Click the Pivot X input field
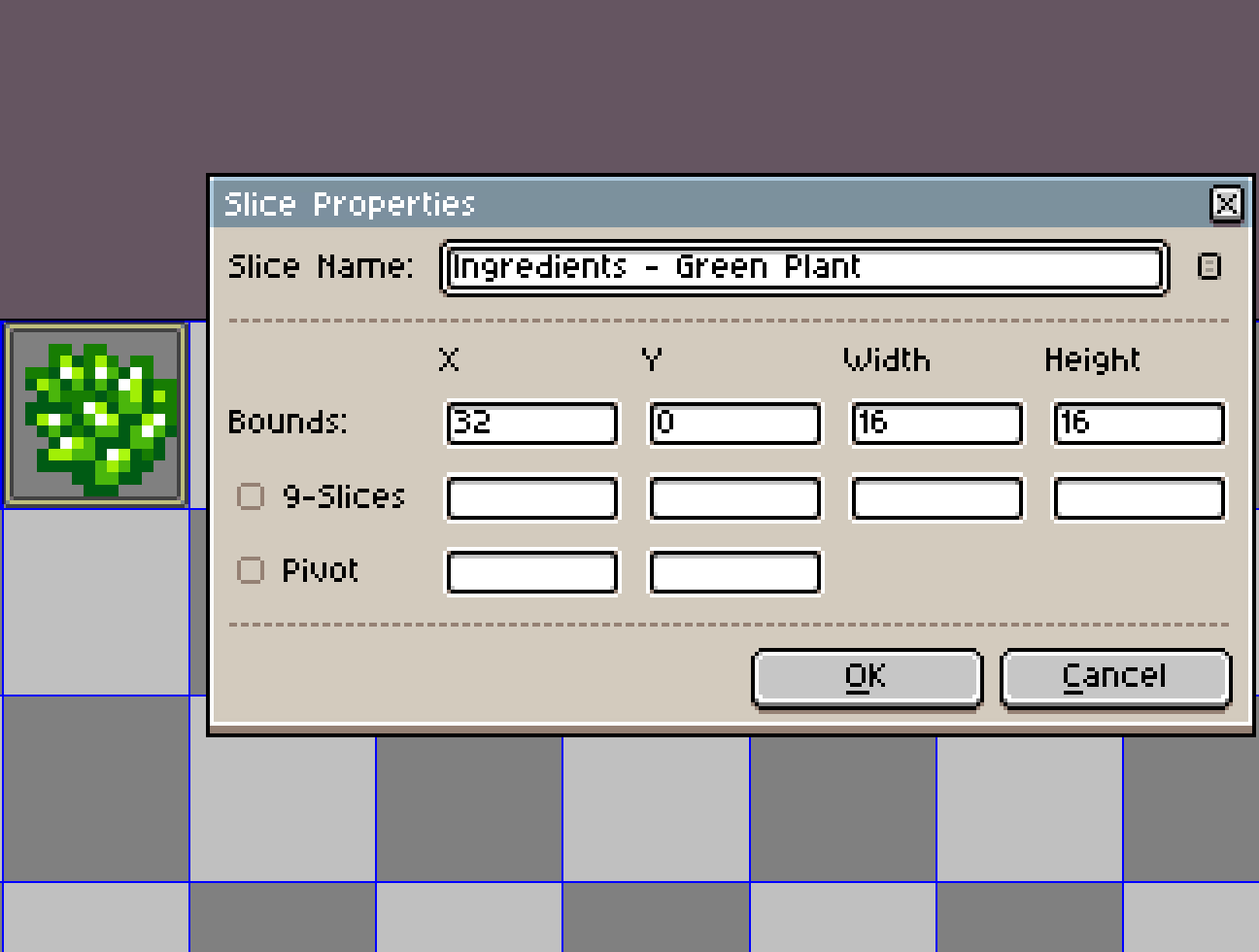1259x952 pixels. (x=531, y=572)
